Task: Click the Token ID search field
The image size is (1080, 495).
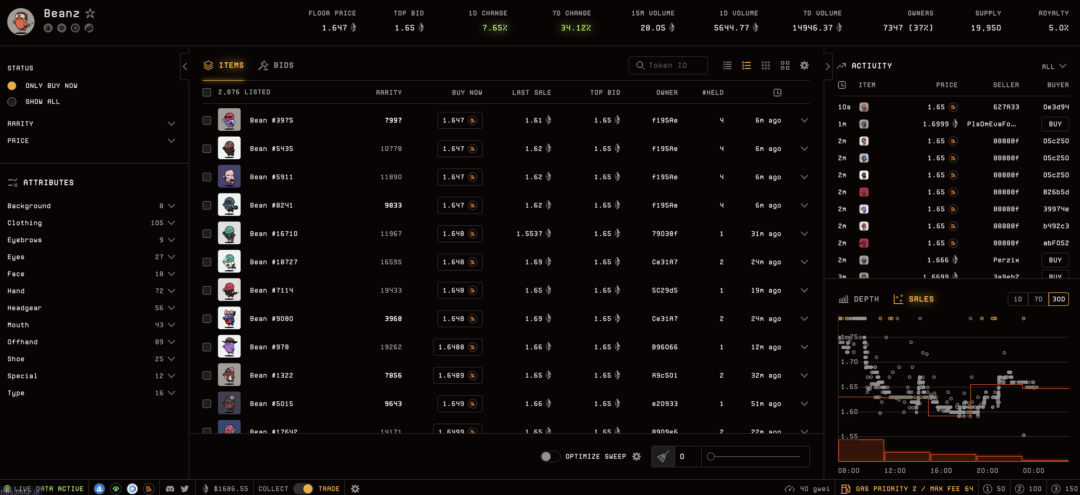Action: click(668, 65)
